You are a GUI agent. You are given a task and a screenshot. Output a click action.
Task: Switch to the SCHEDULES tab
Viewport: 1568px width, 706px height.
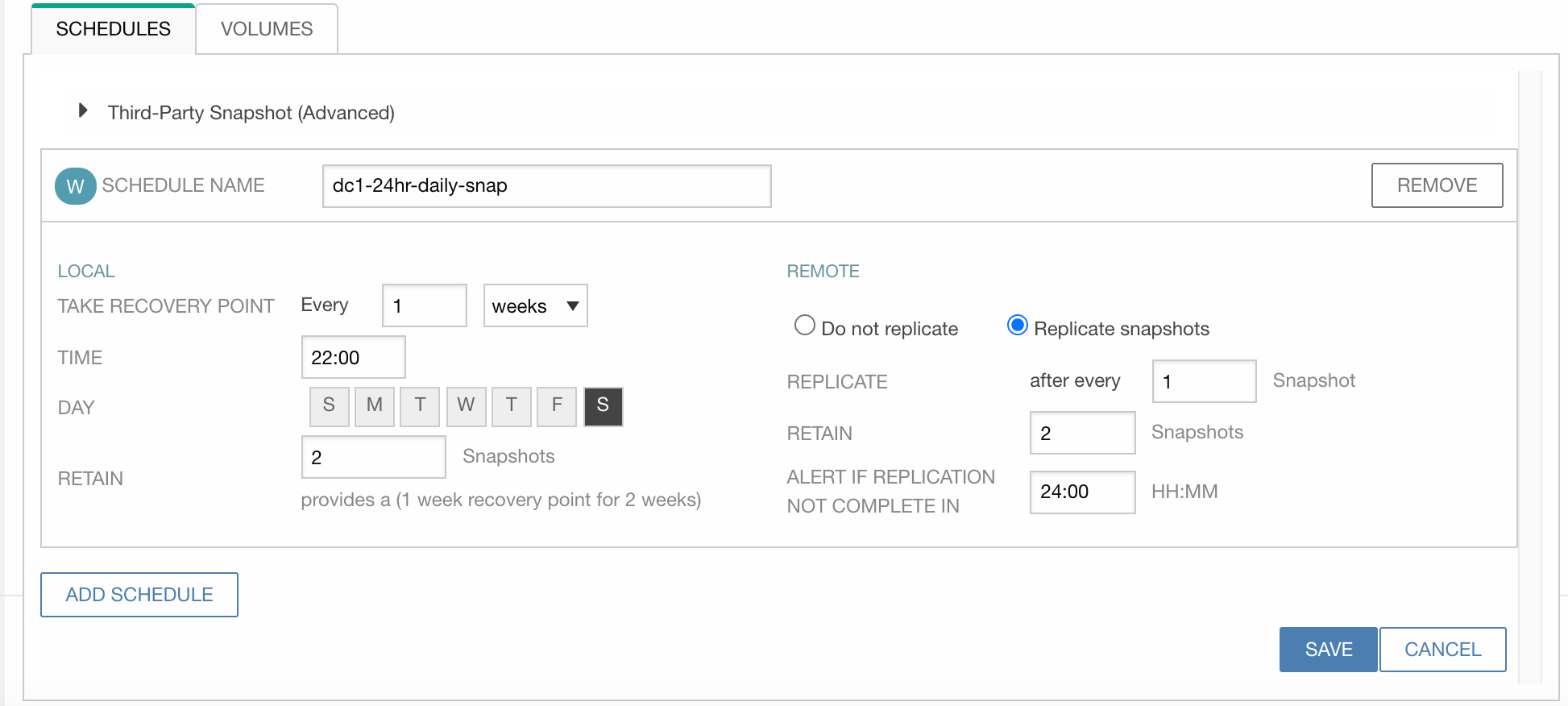tap(113, 29)
